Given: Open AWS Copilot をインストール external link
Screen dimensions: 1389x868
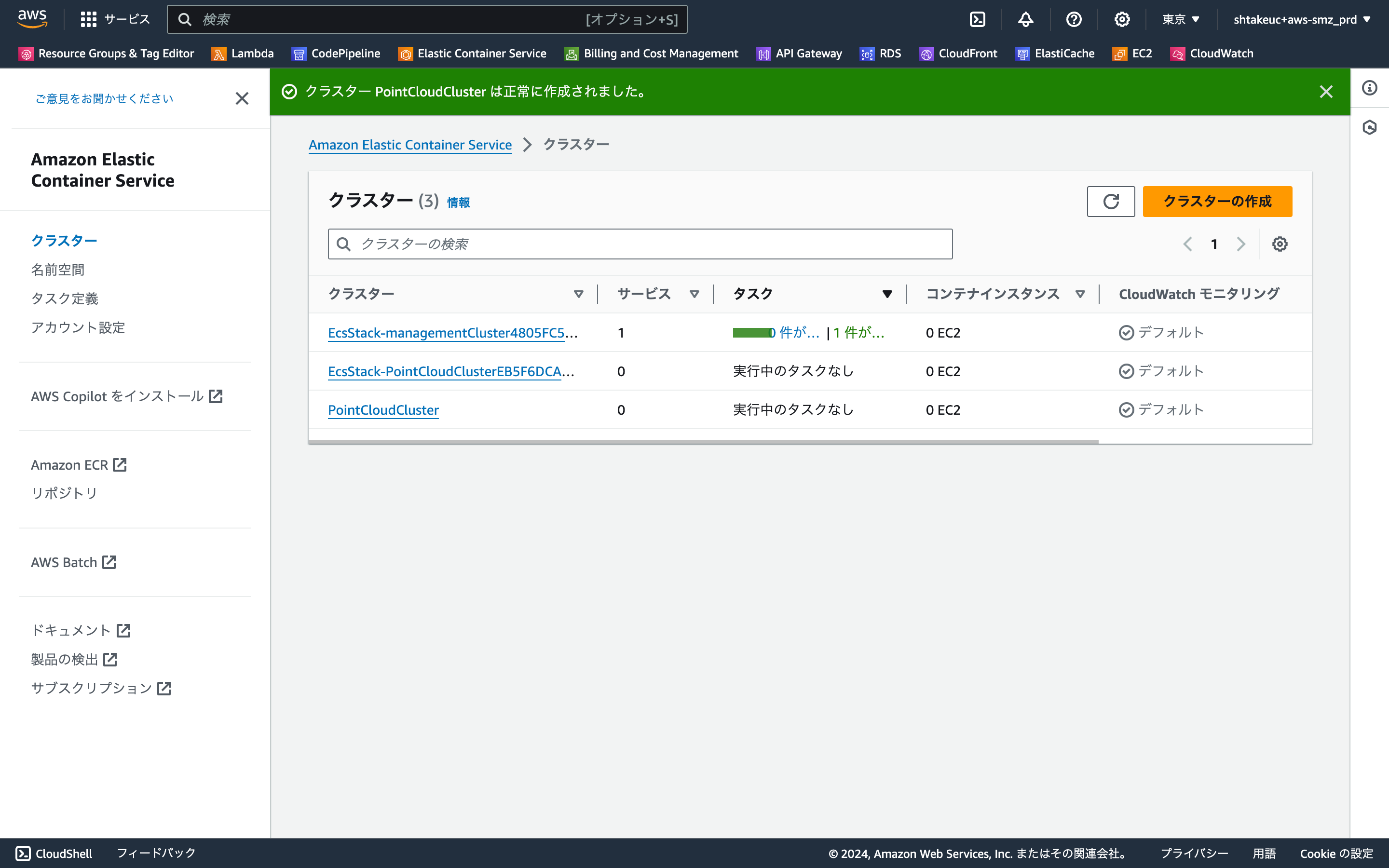Looking at the screenshot, I should pos(127,396).
